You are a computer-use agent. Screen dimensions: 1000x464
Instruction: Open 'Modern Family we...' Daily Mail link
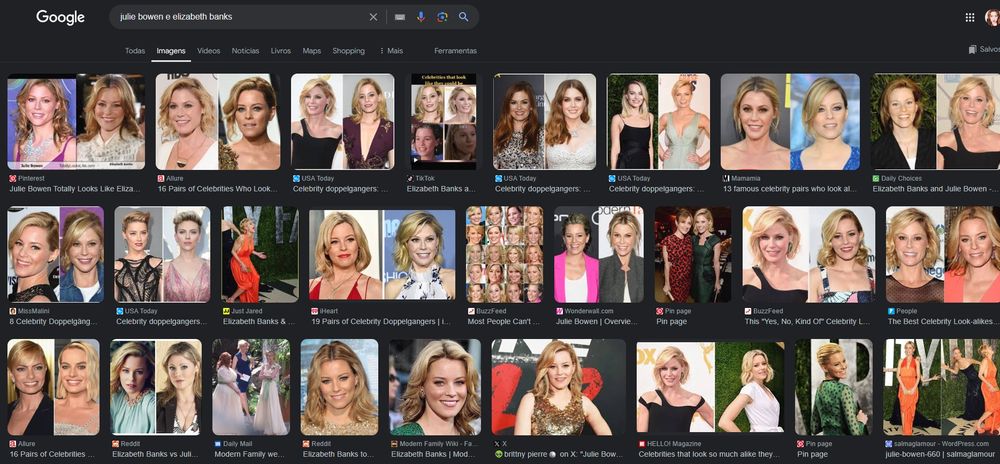250,454
